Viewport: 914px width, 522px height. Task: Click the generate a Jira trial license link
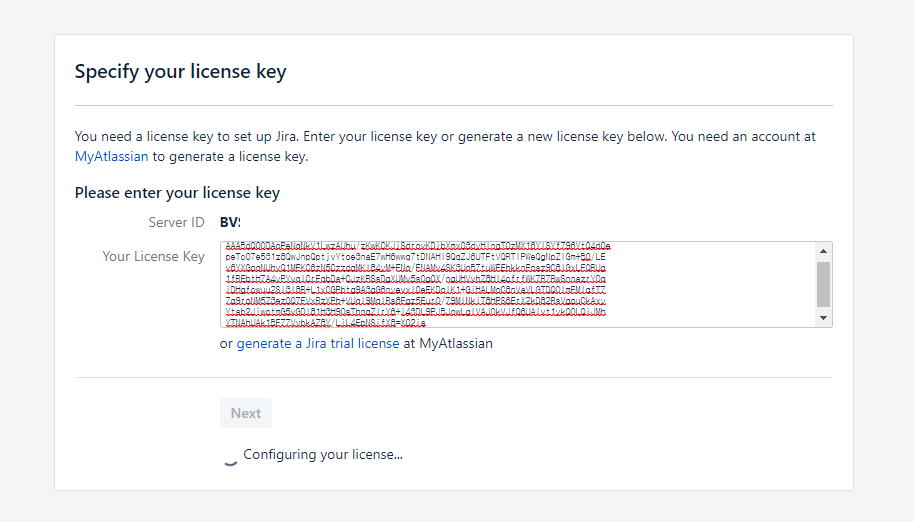tap(318, 344)
